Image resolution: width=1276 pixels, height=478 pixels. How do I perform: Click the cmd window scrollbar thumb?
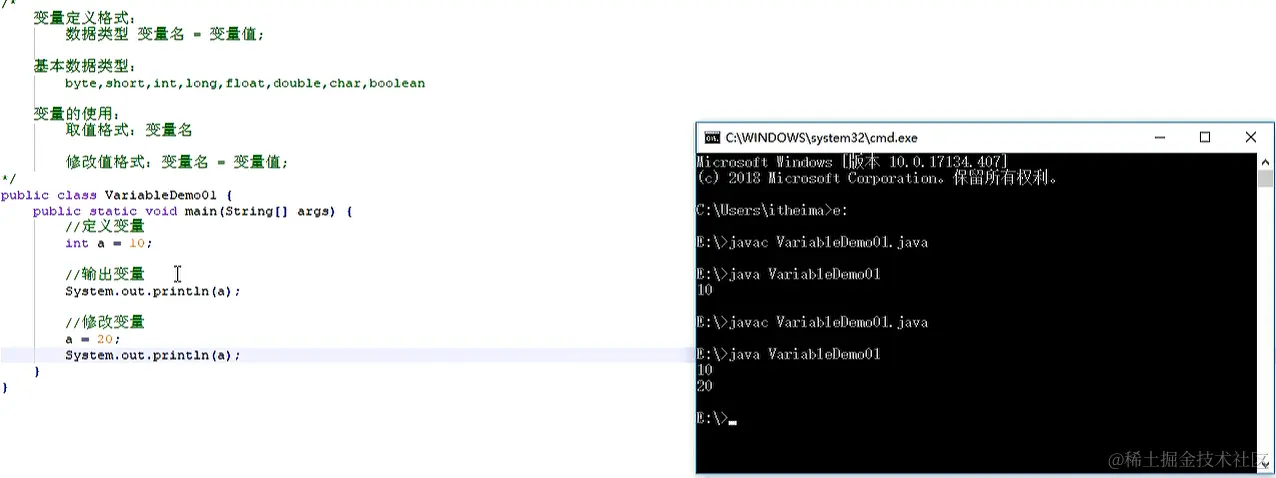1266,179
